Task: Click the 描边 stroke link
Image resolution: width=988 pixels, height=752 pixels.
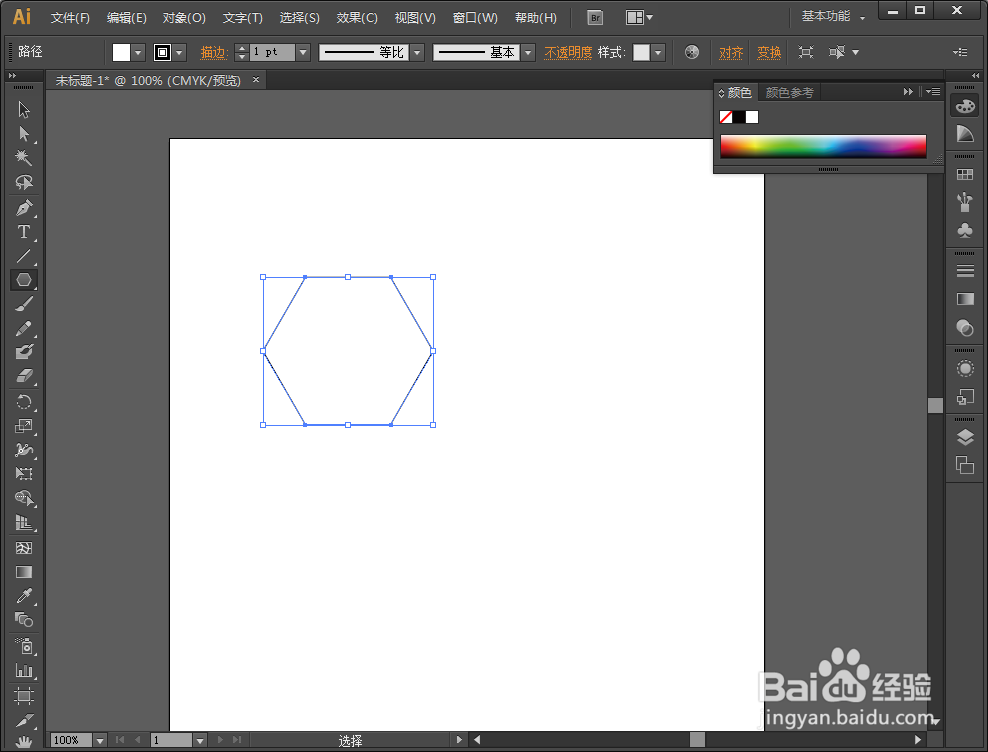Action: click(213, 52)
